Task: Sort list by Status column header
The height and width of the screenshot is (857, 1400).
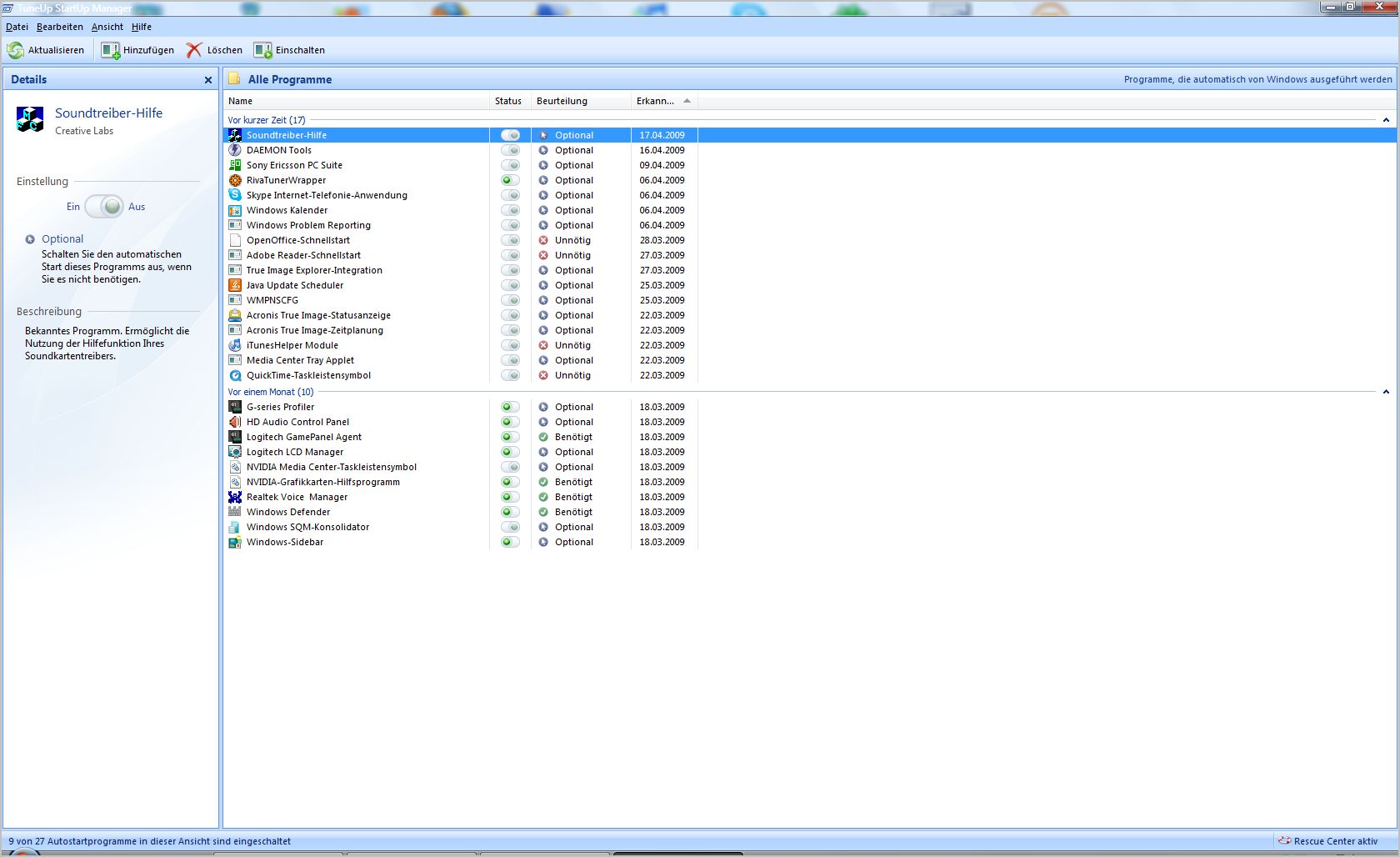Action: (x=510, y=101)
